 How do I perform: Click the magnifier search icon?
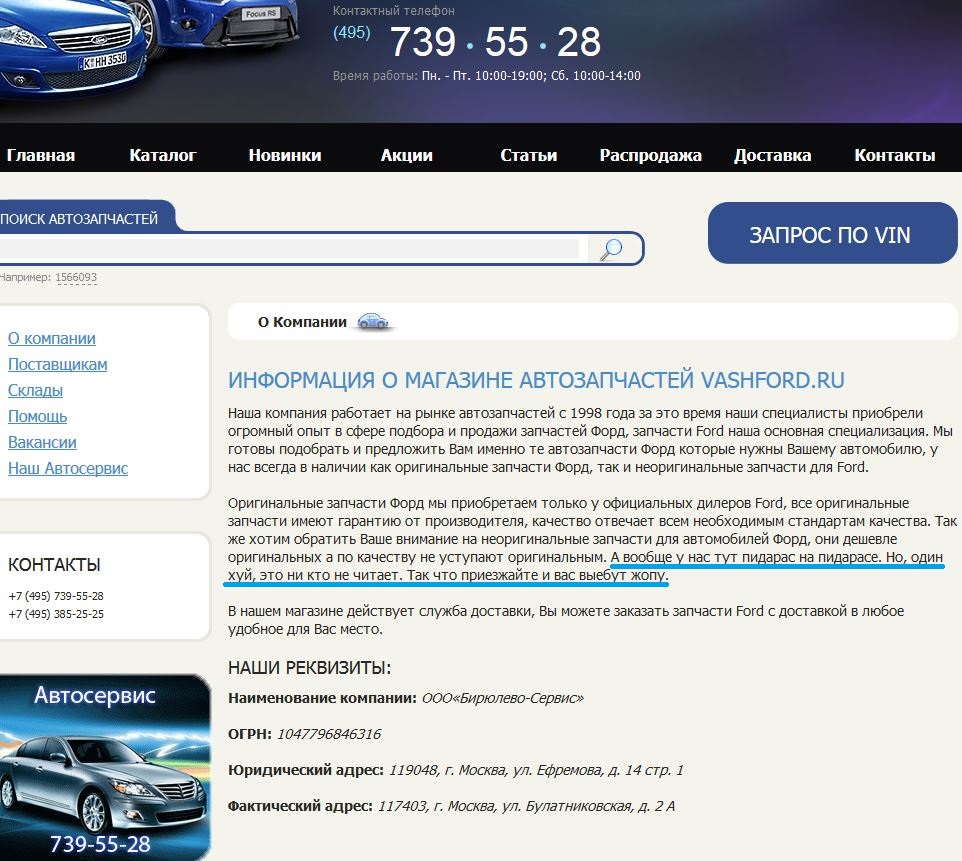point(611,249)
